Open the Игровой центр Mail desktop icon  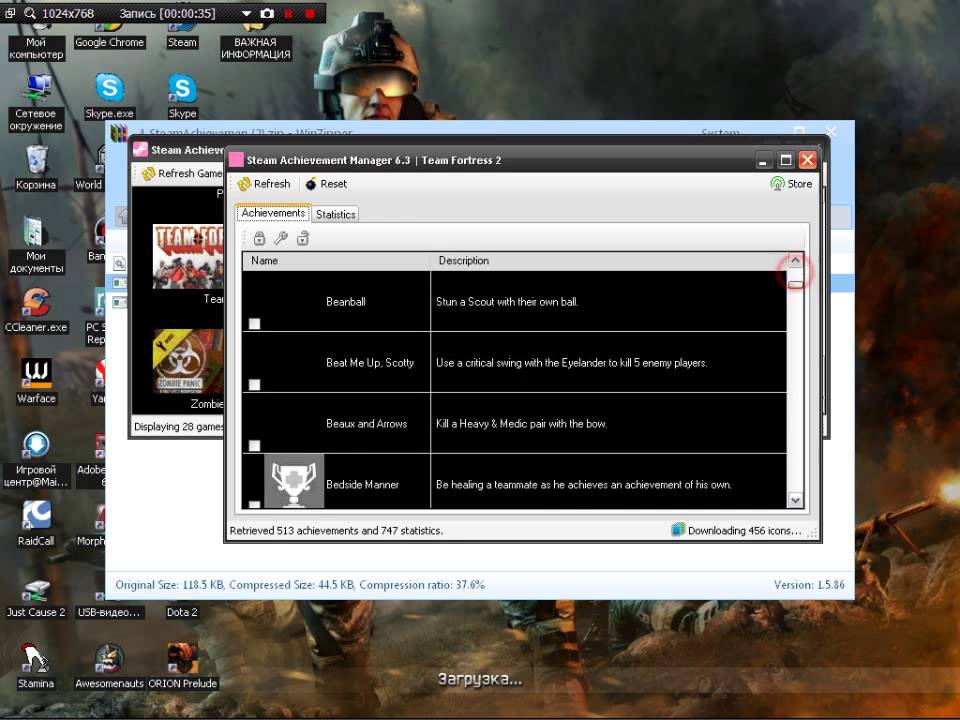36,458
